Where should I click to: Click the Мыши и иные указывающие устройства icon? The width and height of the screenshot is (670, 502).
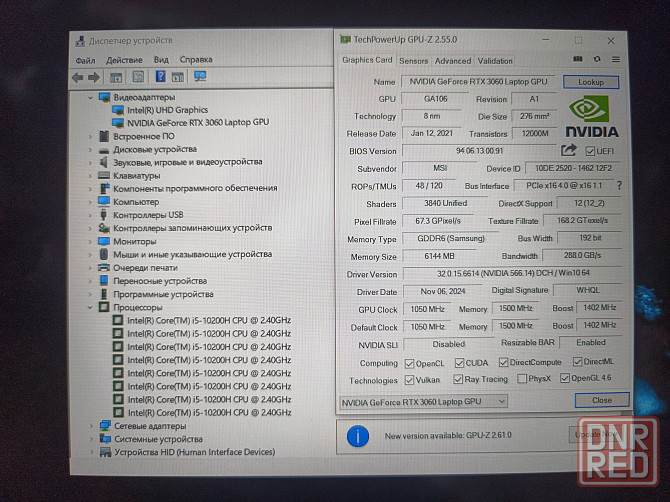tap(104, 254)
